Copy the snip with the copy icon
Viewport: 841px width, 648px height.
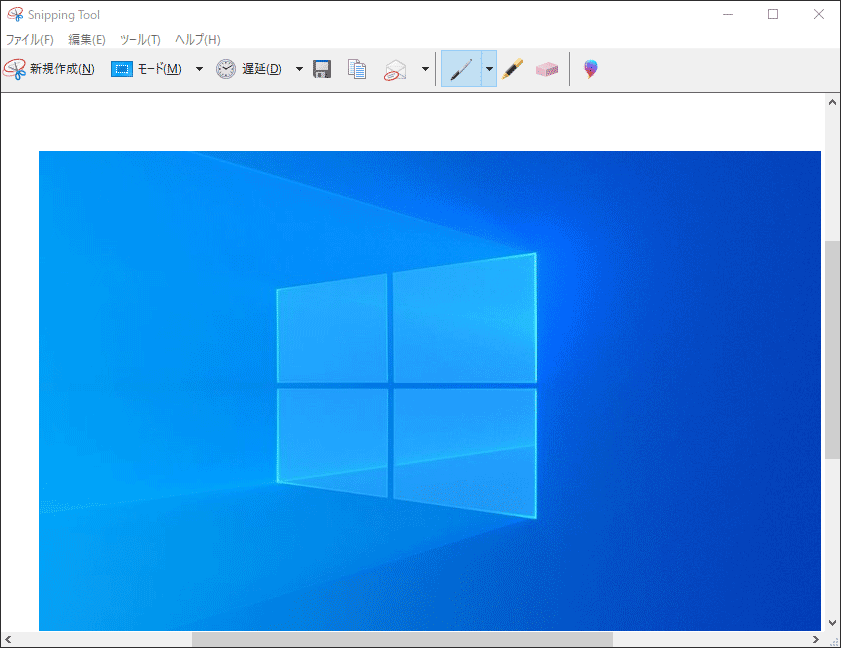click(x=357, y=69)
